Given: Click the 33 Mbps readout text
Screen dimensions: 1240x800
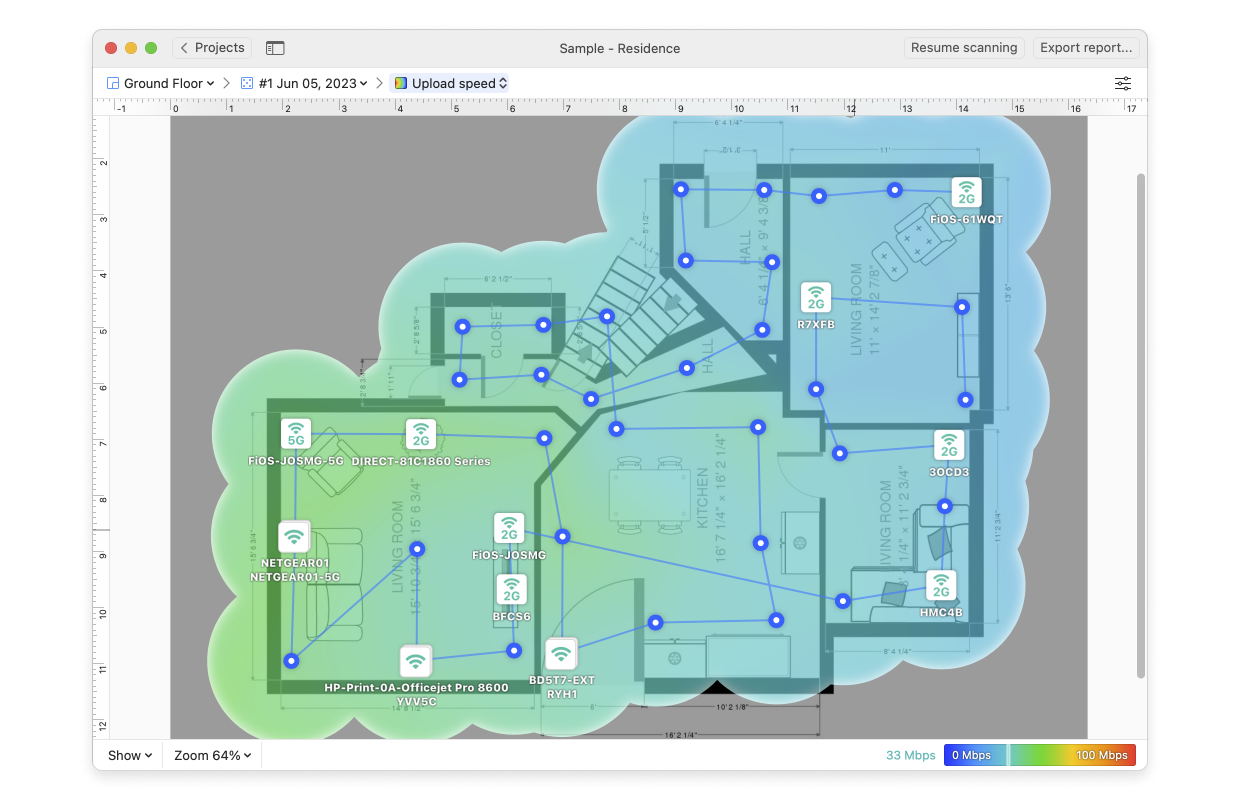Looking at the screenshot, I should pyautogui.click(x=911, y=755).
